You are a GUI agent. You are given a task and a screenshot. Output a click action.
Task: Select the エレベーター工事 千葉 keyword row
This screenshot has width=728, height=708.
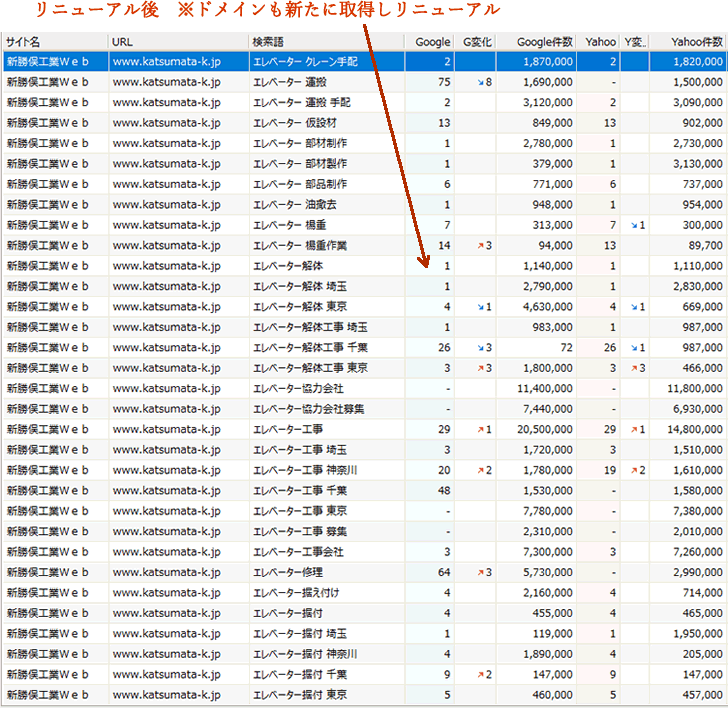pyautogui.click(x=300, y=491)
